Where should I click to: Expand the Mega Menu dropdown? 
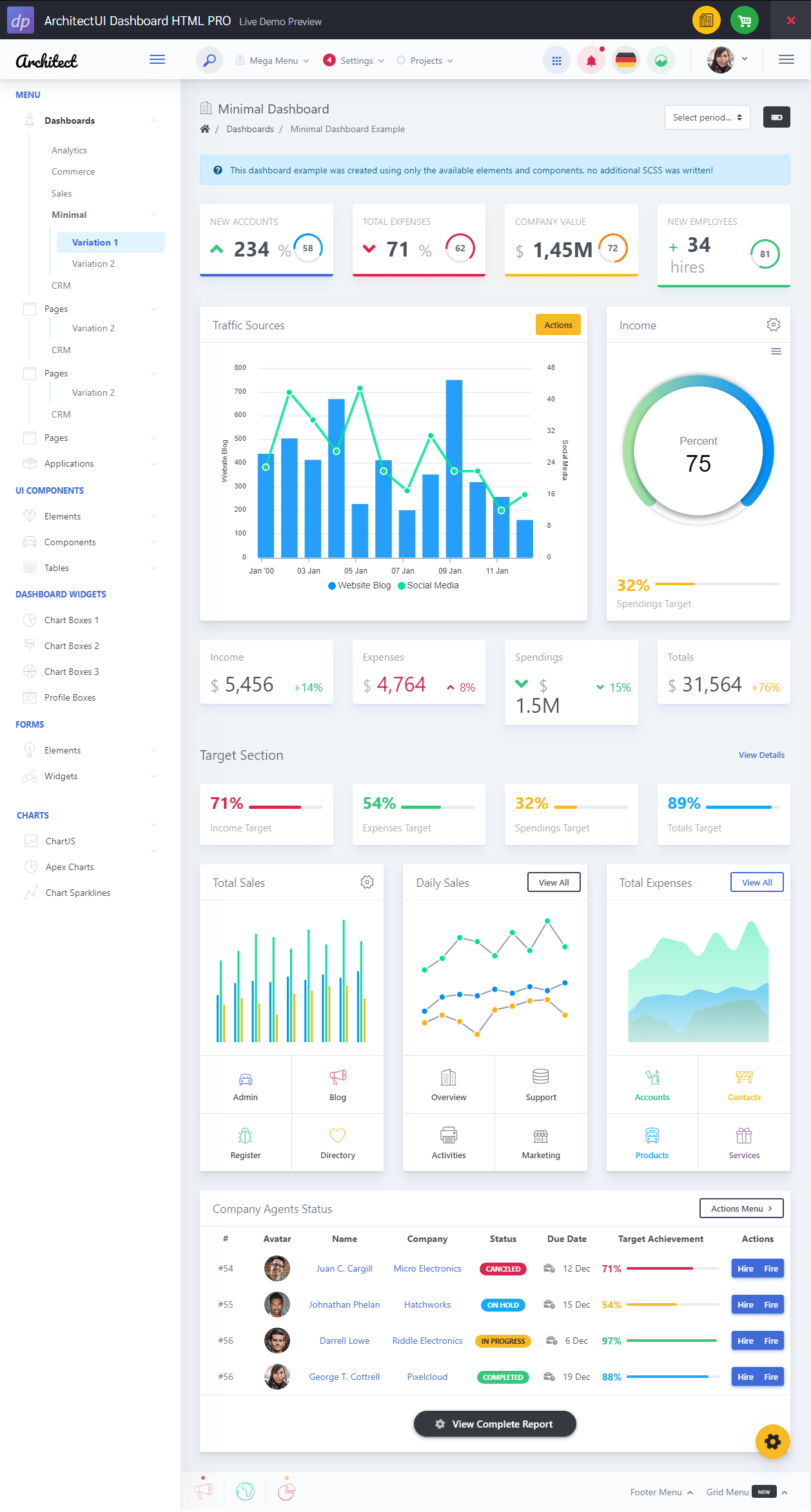tap(272, 61)
